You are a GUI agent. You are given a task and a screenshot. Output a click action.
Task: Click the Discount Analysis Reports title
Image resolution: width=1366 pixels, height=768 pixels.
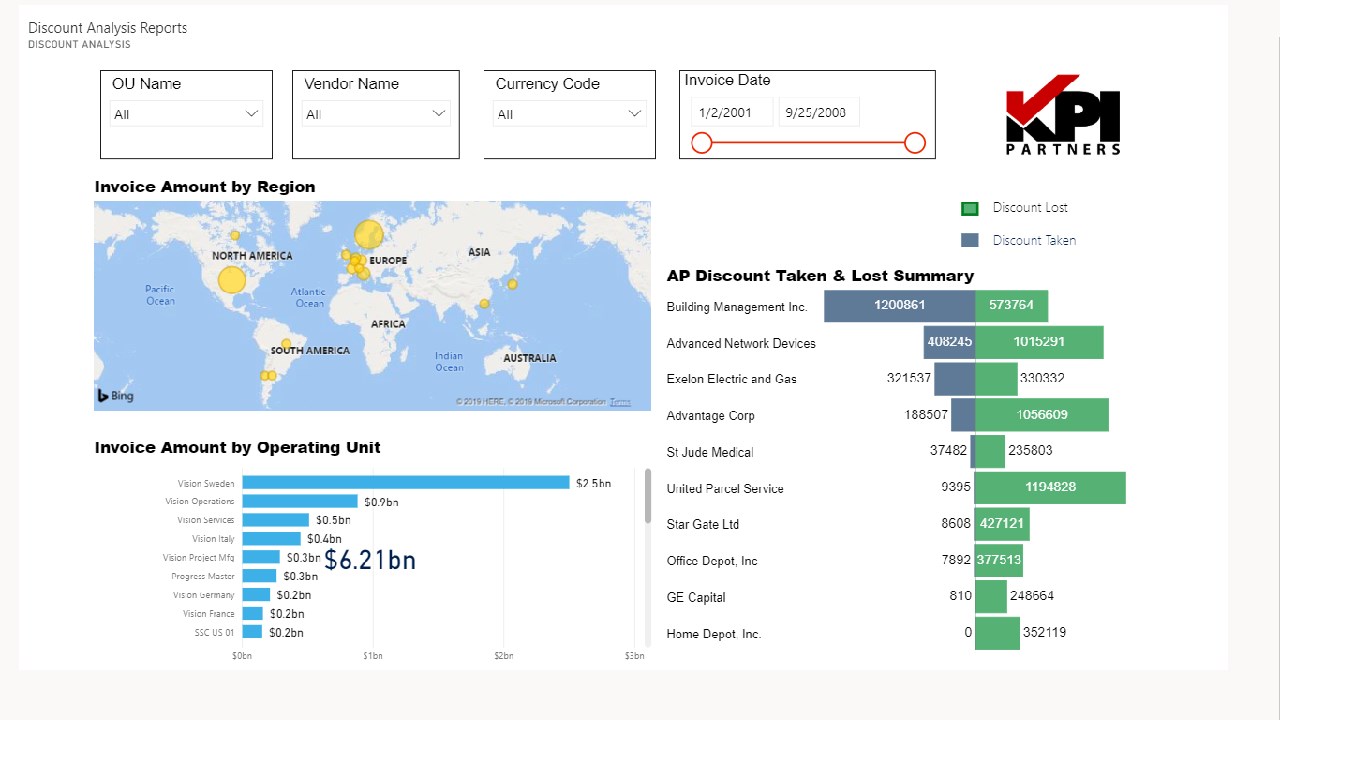coord(107,28)
